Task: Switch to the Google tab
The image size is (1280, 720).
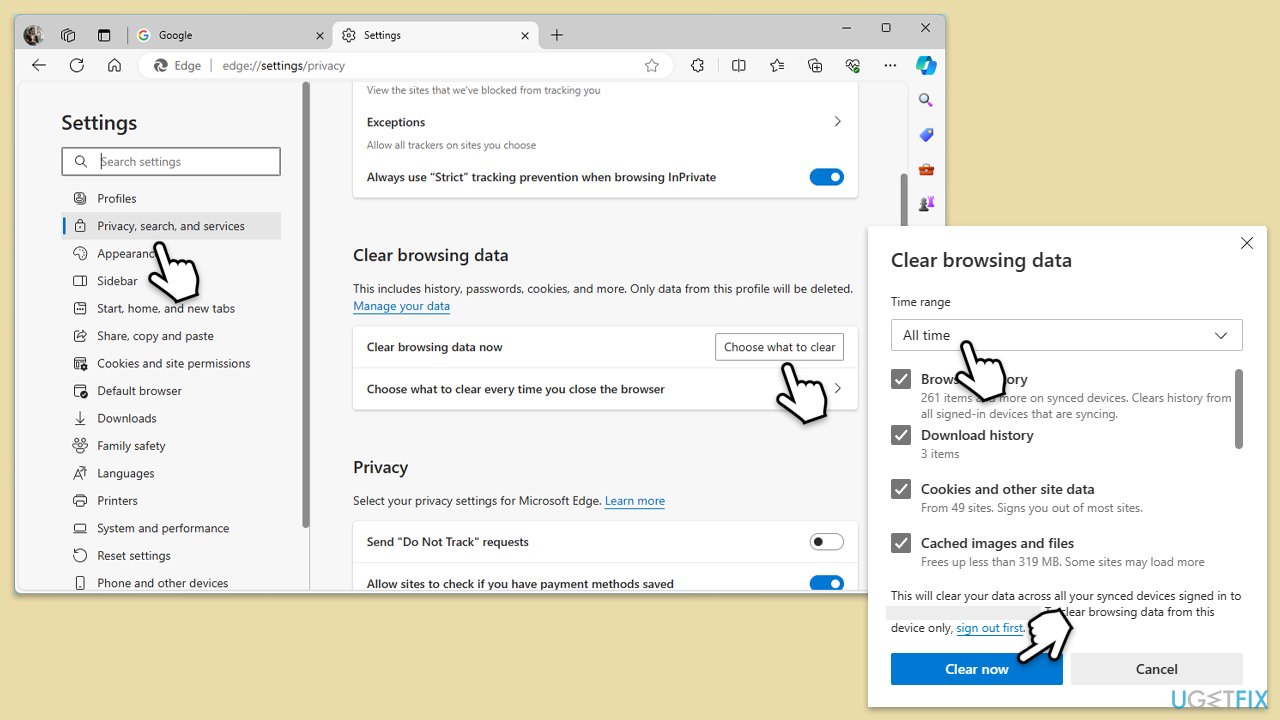Action: click(x=231, y=35)
